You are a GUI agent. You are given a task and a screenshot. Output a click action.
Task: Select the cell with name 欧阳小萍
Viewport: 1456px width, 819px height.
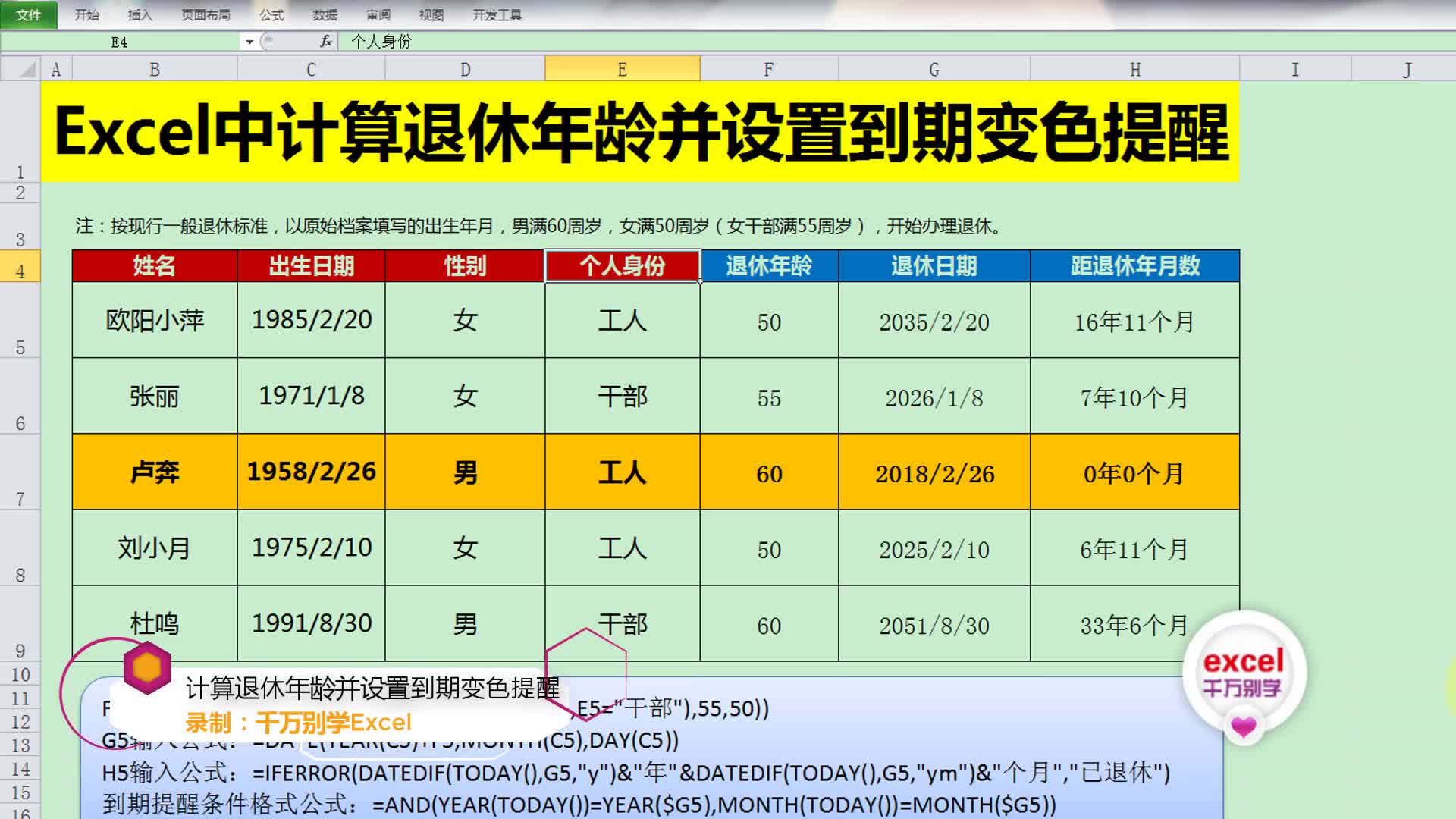155,320
